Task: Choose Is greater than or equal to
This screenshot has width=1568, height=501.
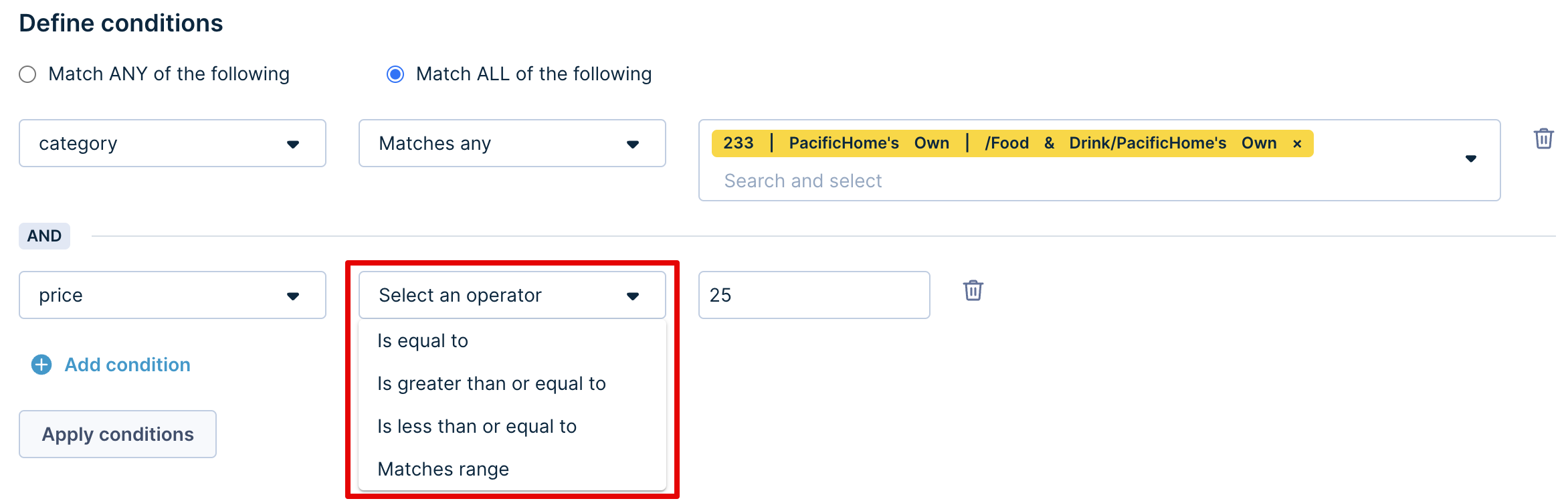Action: pyautogui.click(x=512, y=384)
